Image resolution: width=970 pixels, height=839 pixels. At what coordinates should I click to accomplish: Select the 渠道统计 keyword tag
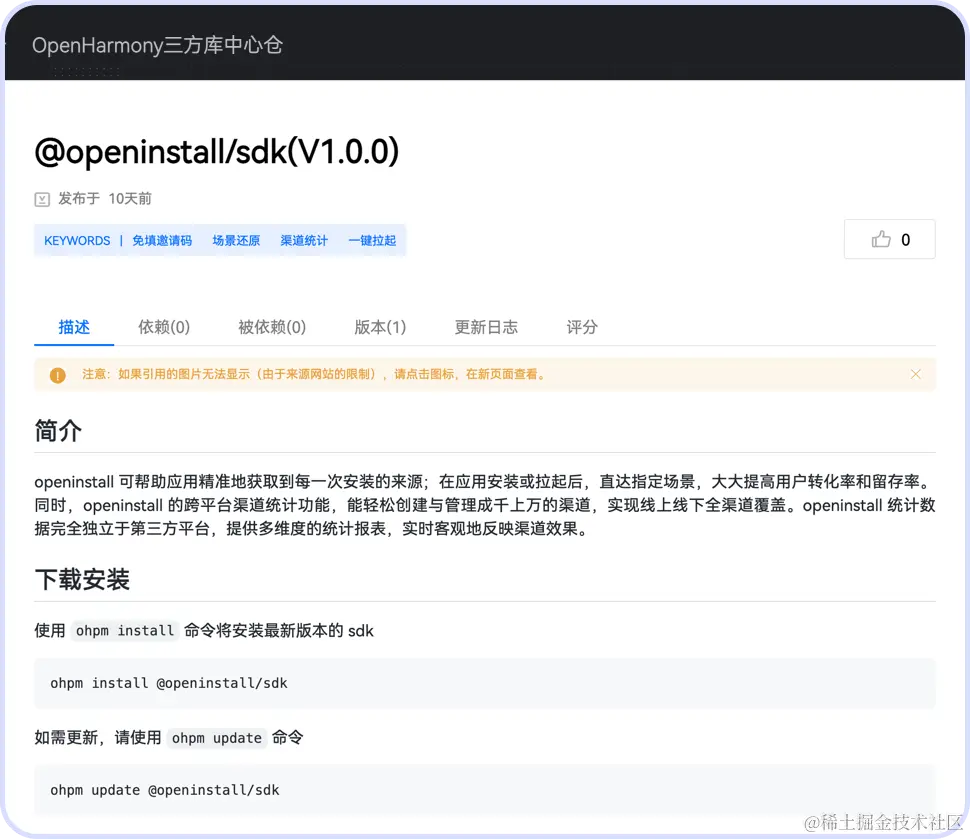[x=304, y=241]
